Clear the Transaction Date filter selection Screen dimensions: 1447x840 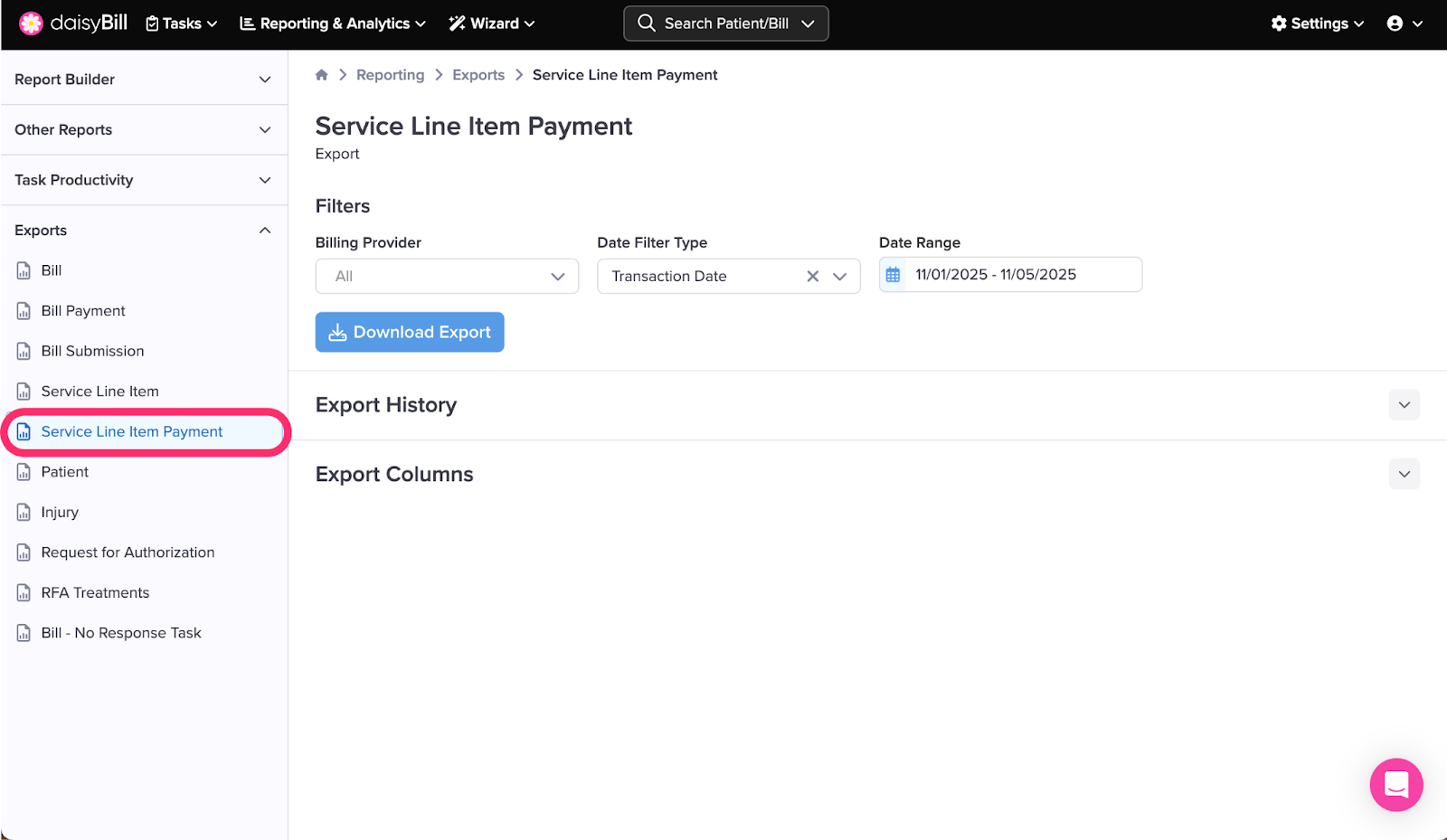click(x=812, y=277)
